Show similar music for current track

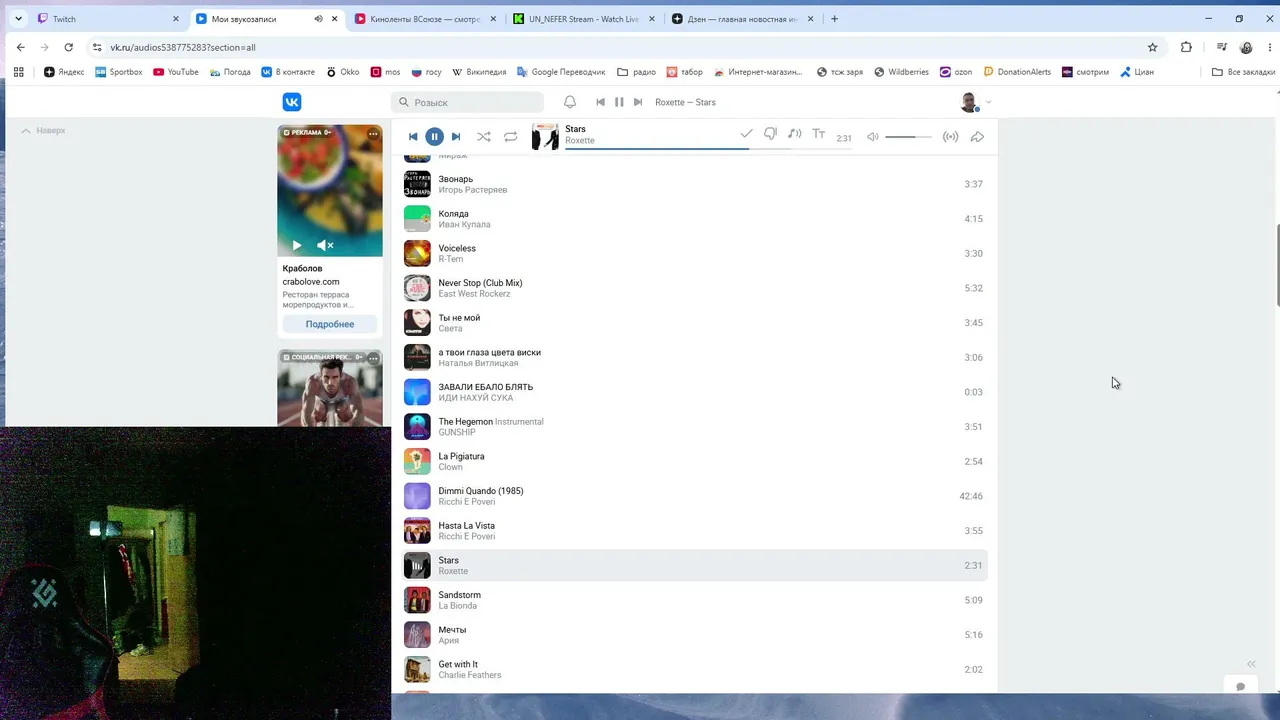pos(794,134)
